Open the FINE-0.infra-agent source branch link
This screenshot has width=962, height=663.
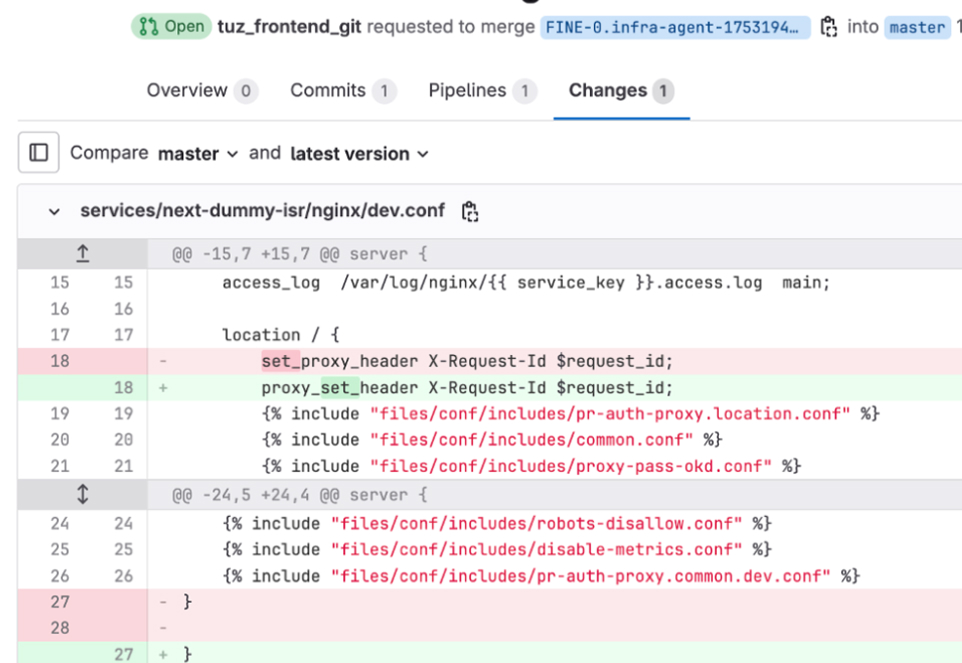tap(675, 27)
